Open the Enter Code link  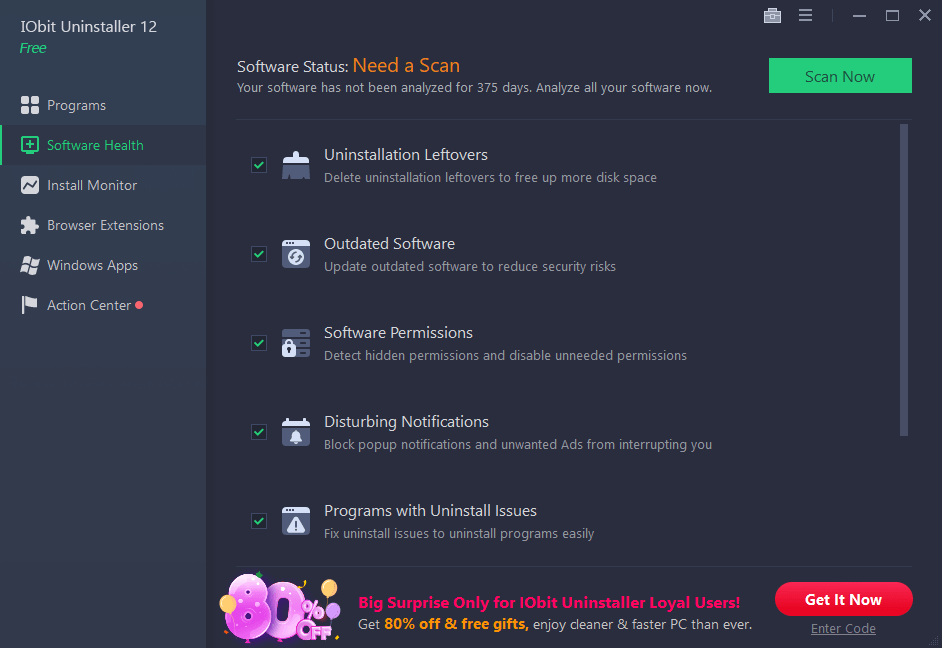[x=843, y=628]
